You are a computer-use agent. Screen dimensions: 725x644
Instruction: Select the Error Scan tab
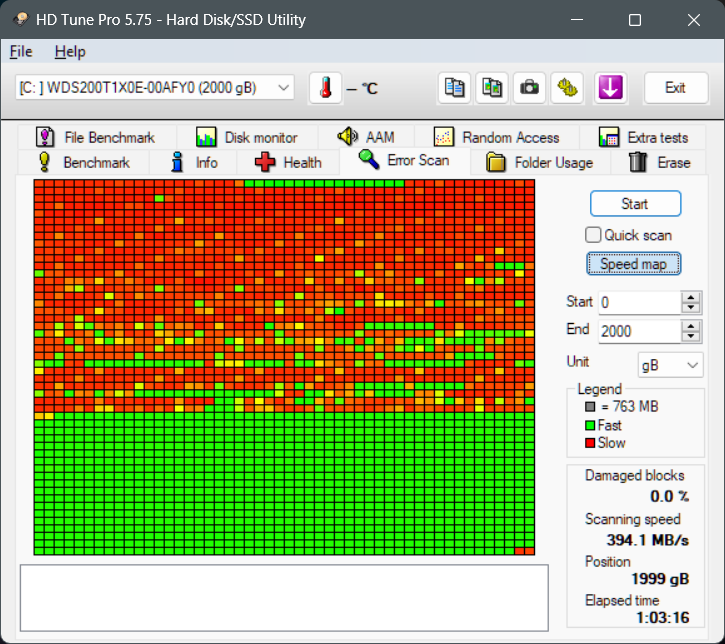(405, 160)
